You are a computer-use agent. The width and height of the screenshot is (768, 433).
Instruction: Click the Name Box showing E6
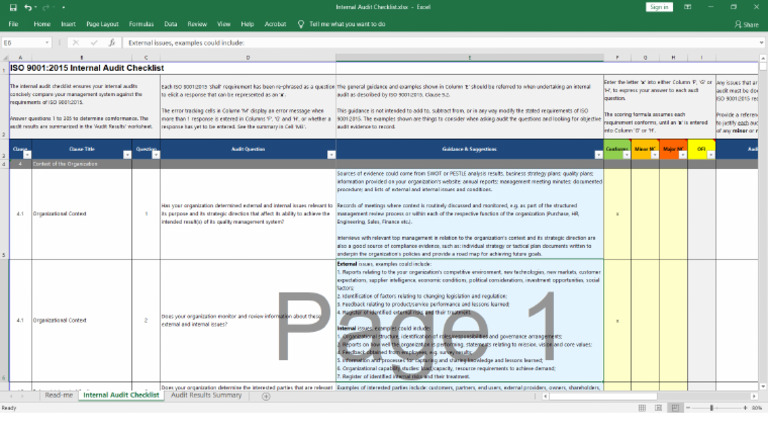pyautogui.click(x=23, y=43)
